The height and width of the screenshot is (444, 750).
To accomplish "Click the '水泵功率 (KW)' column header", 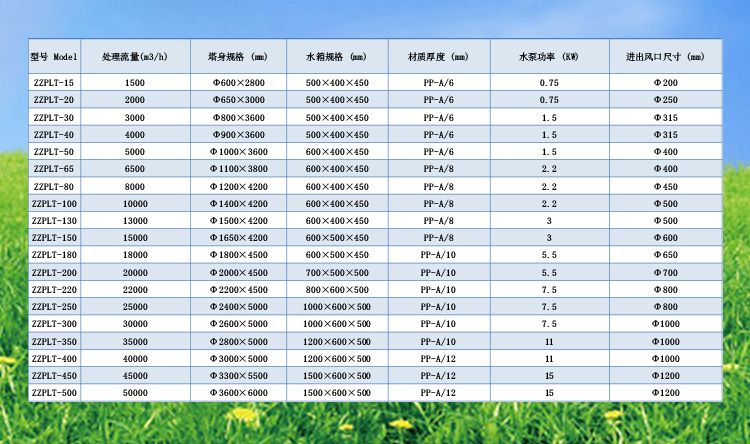I will [x=550, y=56].
